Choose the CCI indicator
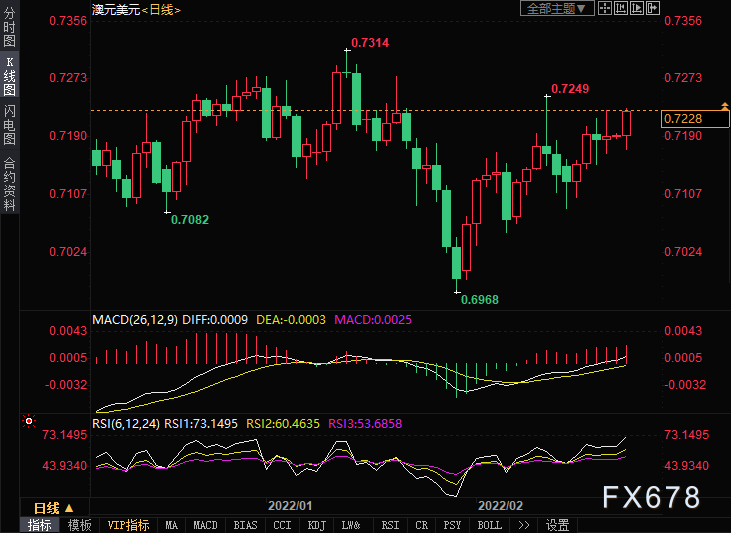 [x=282, y=525]
